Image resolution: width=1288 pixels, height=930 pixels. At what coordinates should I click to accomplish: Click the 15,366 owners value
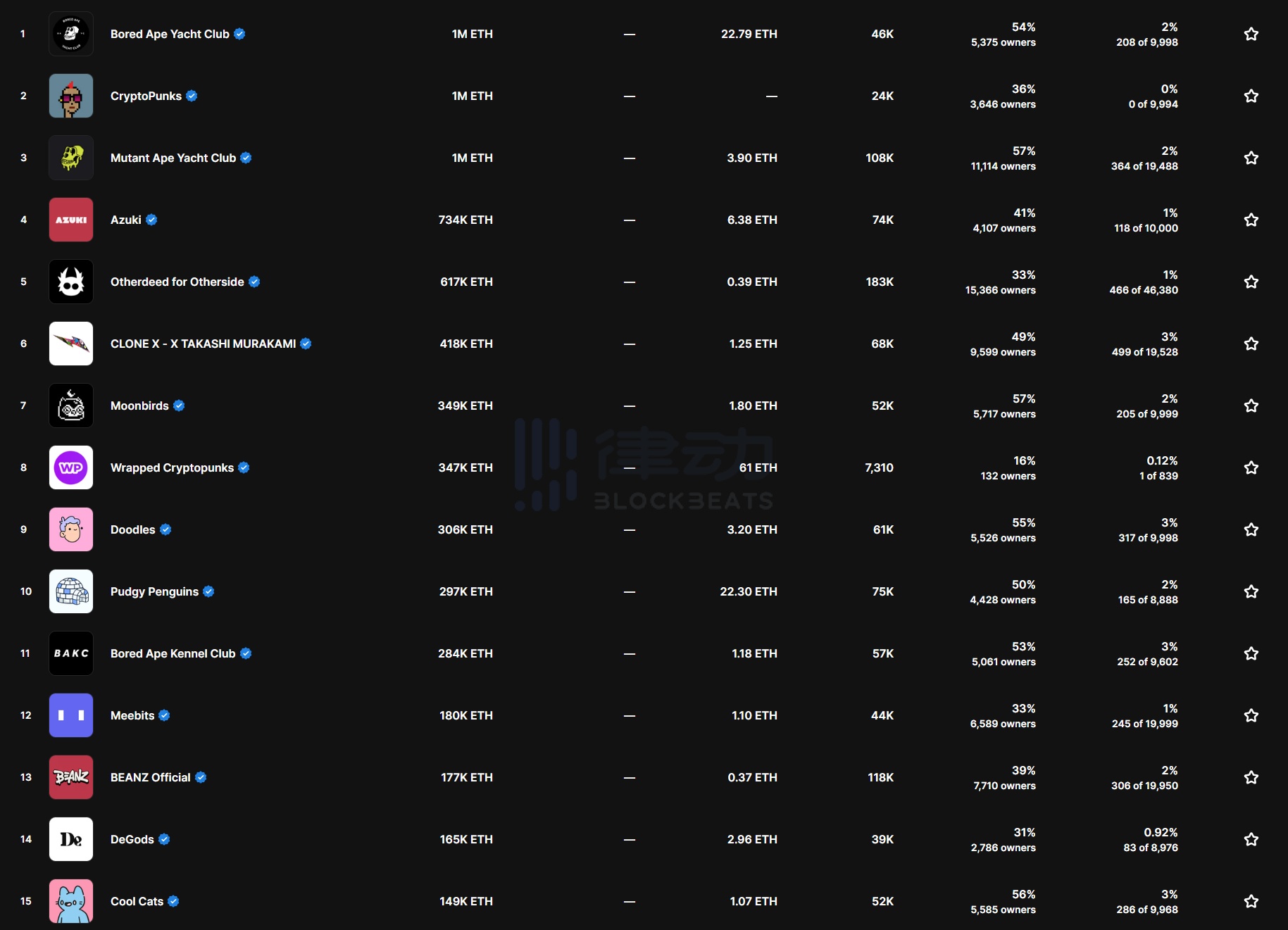(x=1001, y=290)
